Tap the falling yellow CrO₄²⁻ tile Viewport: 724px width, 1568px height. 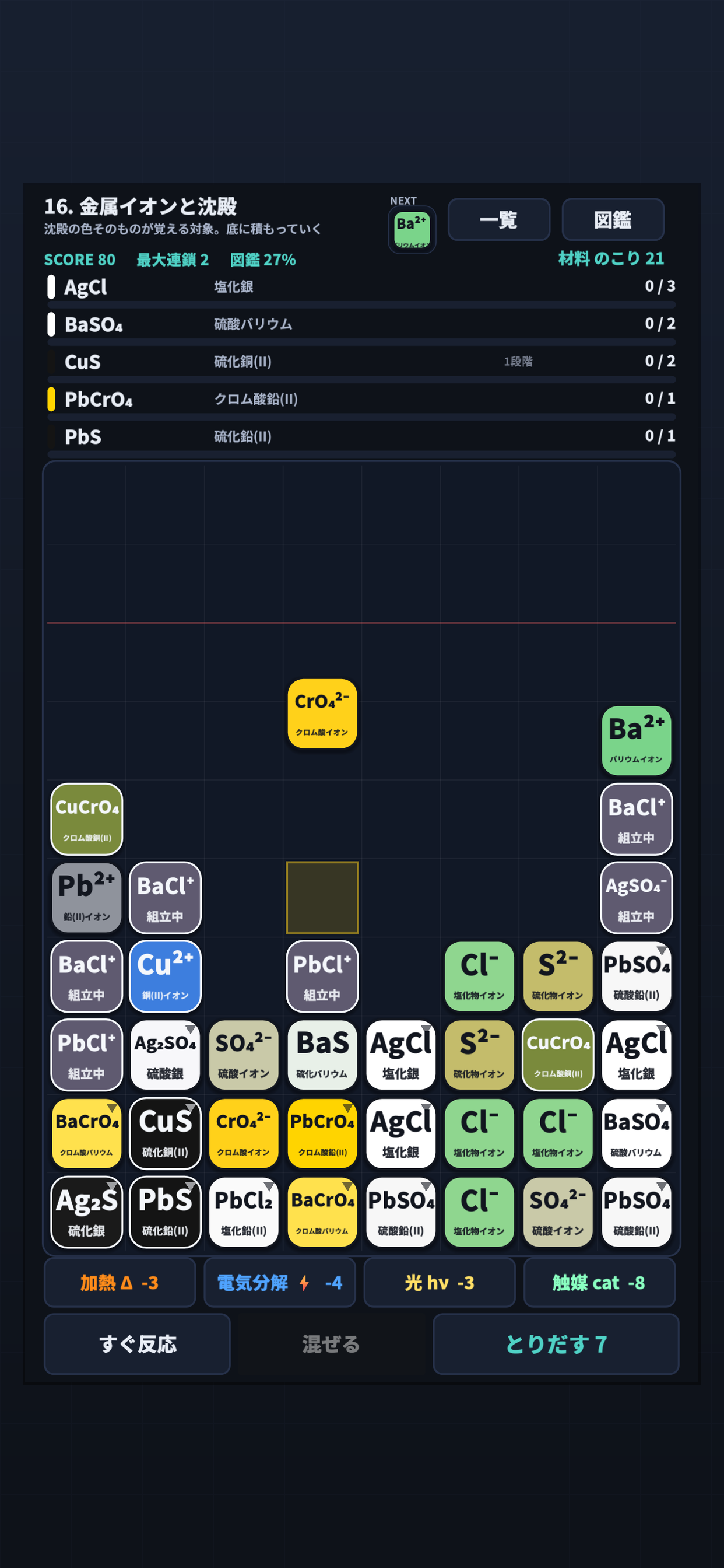(x=322, y=713)
